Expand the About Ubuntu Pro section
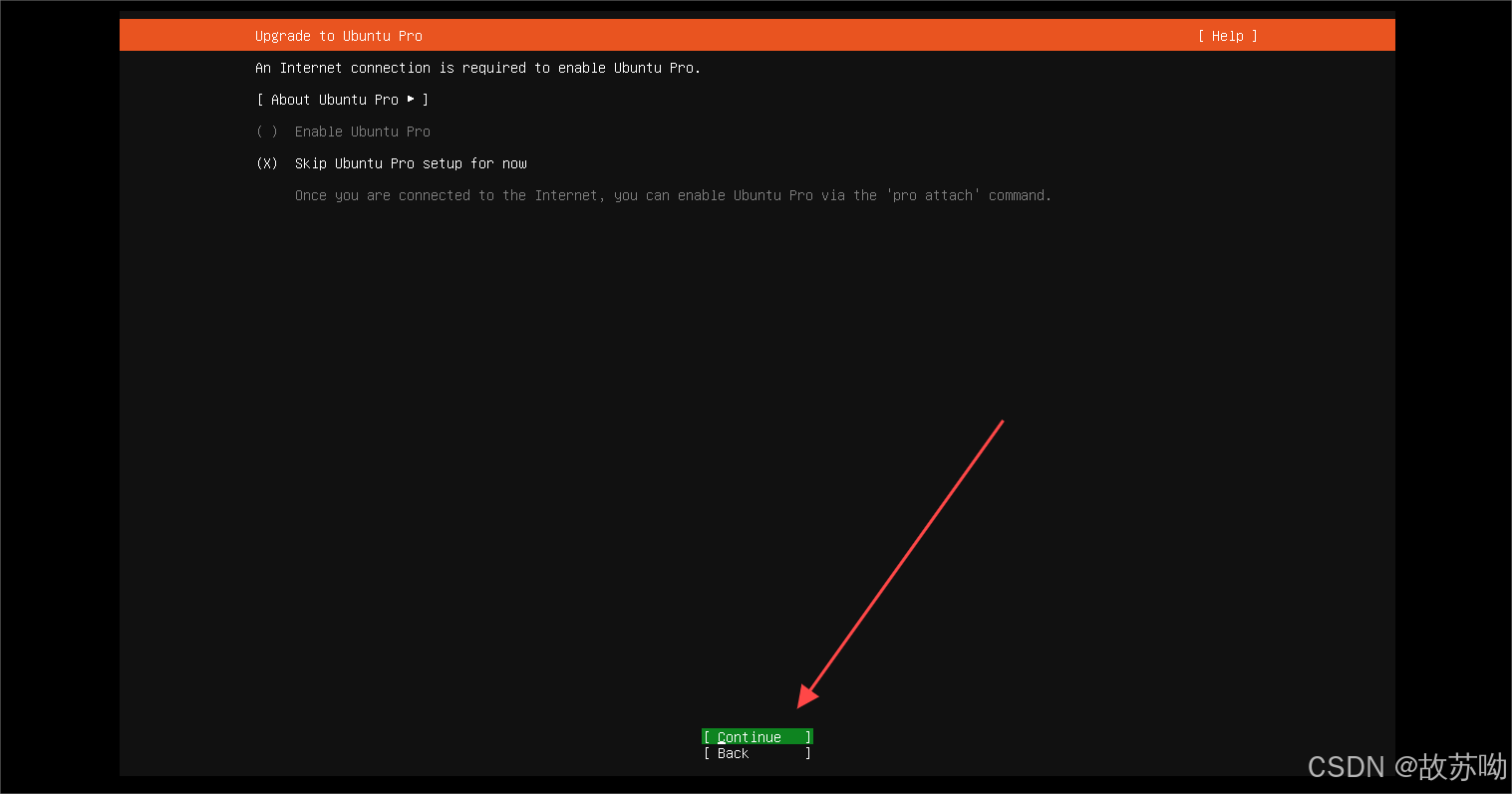Viewport: 1512px width, 794px height. click(342, 100)
